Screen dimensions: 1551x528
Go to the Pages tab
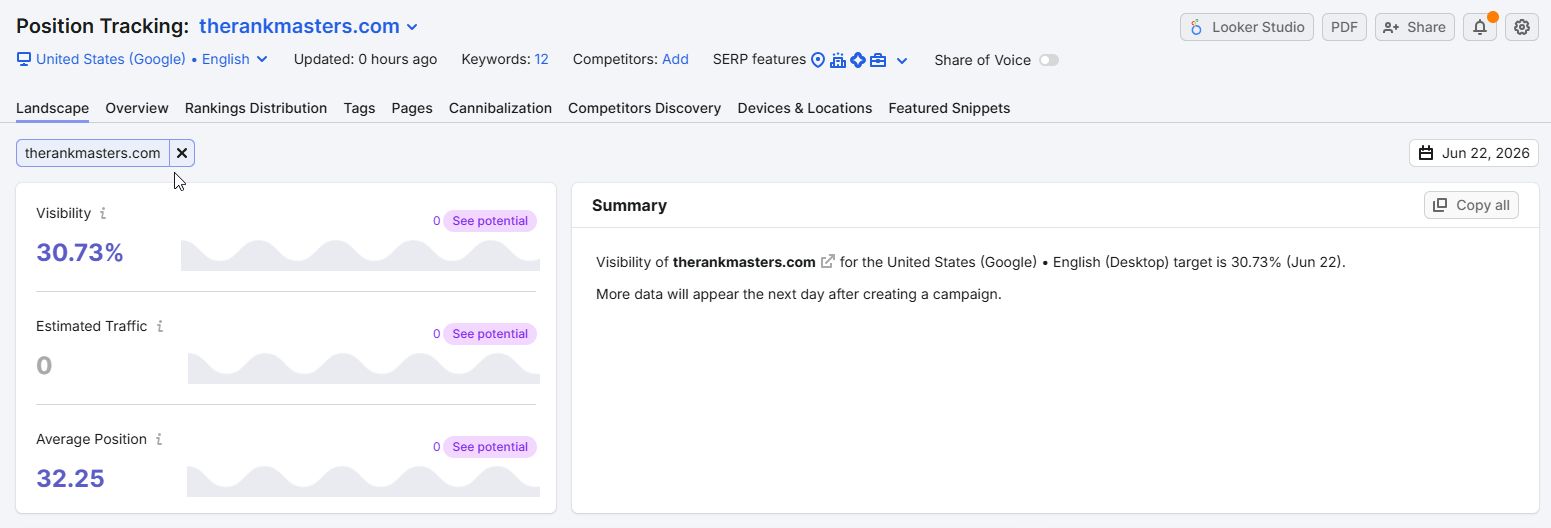tap(412, 108)
